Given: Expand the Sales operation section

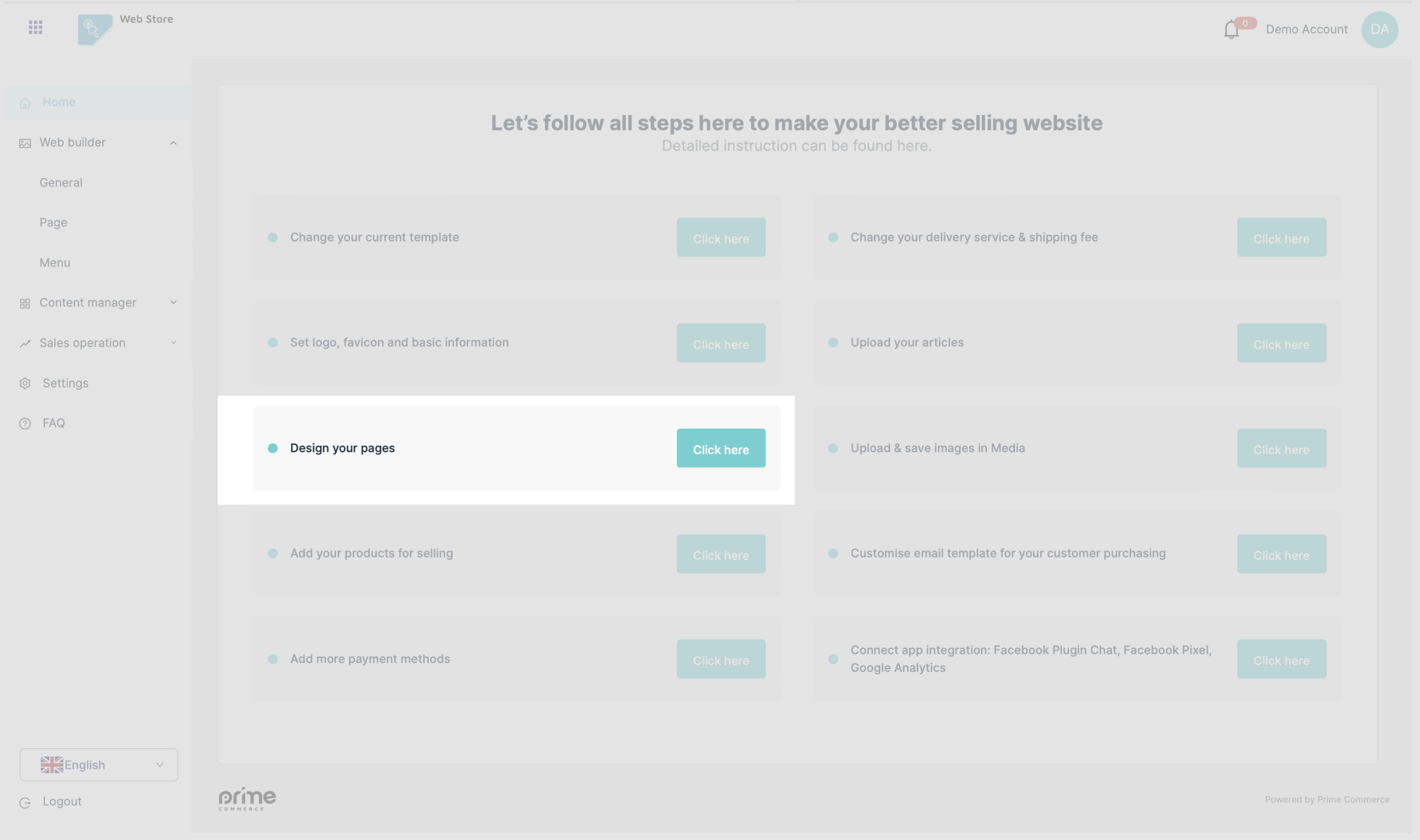Looking at the screenshot, I should (x=173, y=343).
